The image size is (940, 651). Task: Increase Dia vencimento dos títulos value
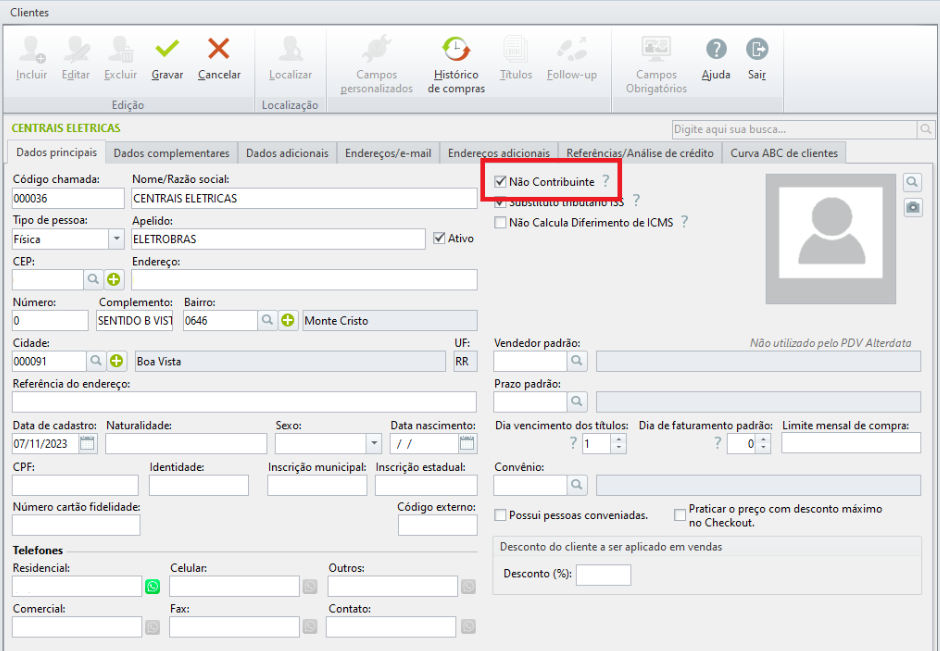coord(619,439)
